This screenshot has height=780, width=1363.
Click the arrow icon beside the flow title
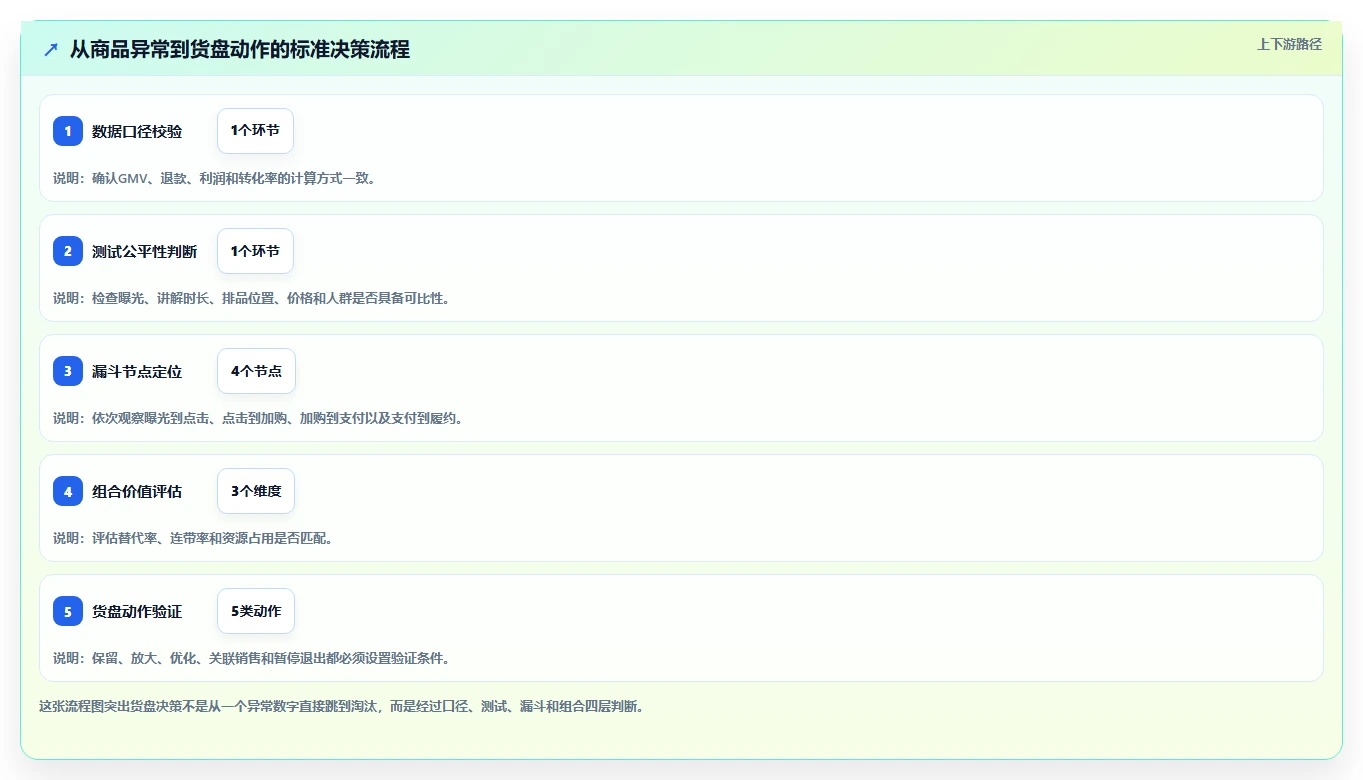(x=51, y=49)
